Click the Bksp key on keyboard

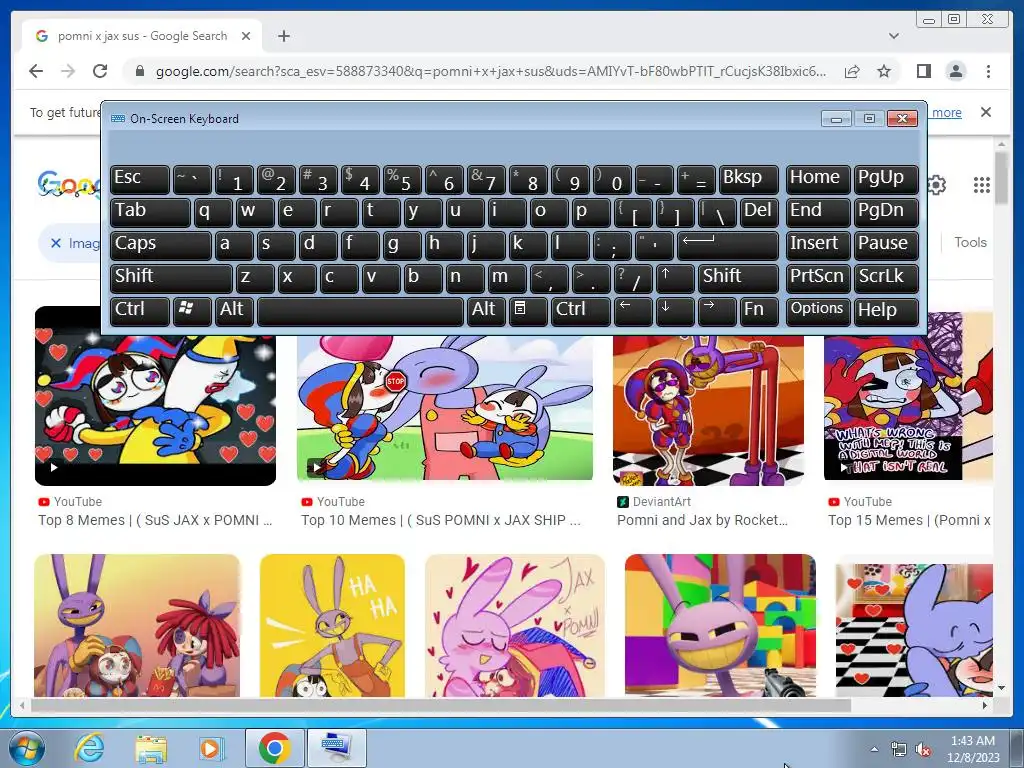click(x=748, y=179)
